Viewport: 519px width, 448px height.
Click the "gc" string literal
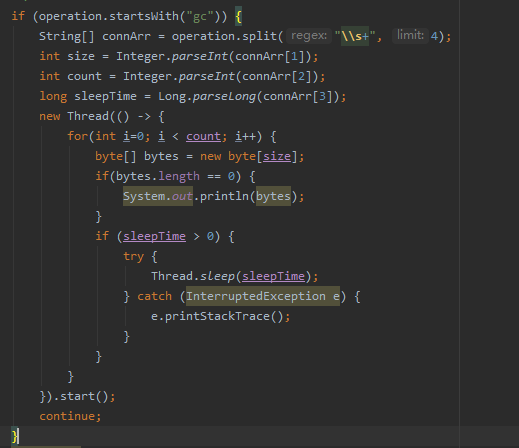pyautogui.click(x=200, y=16)
